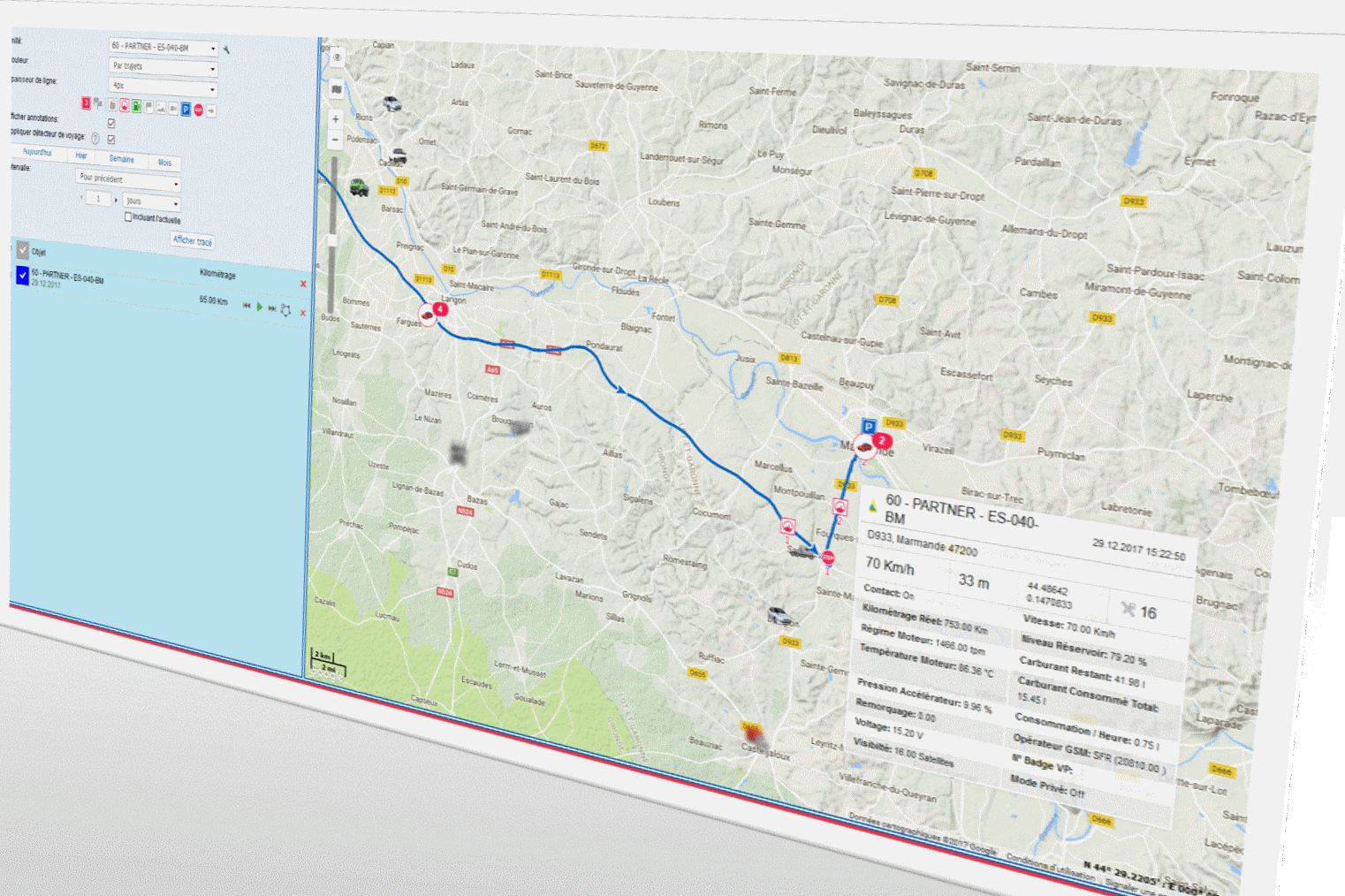
Task: Toggle the red stop sign annotation icon
Action: click(x=198, y=110)
